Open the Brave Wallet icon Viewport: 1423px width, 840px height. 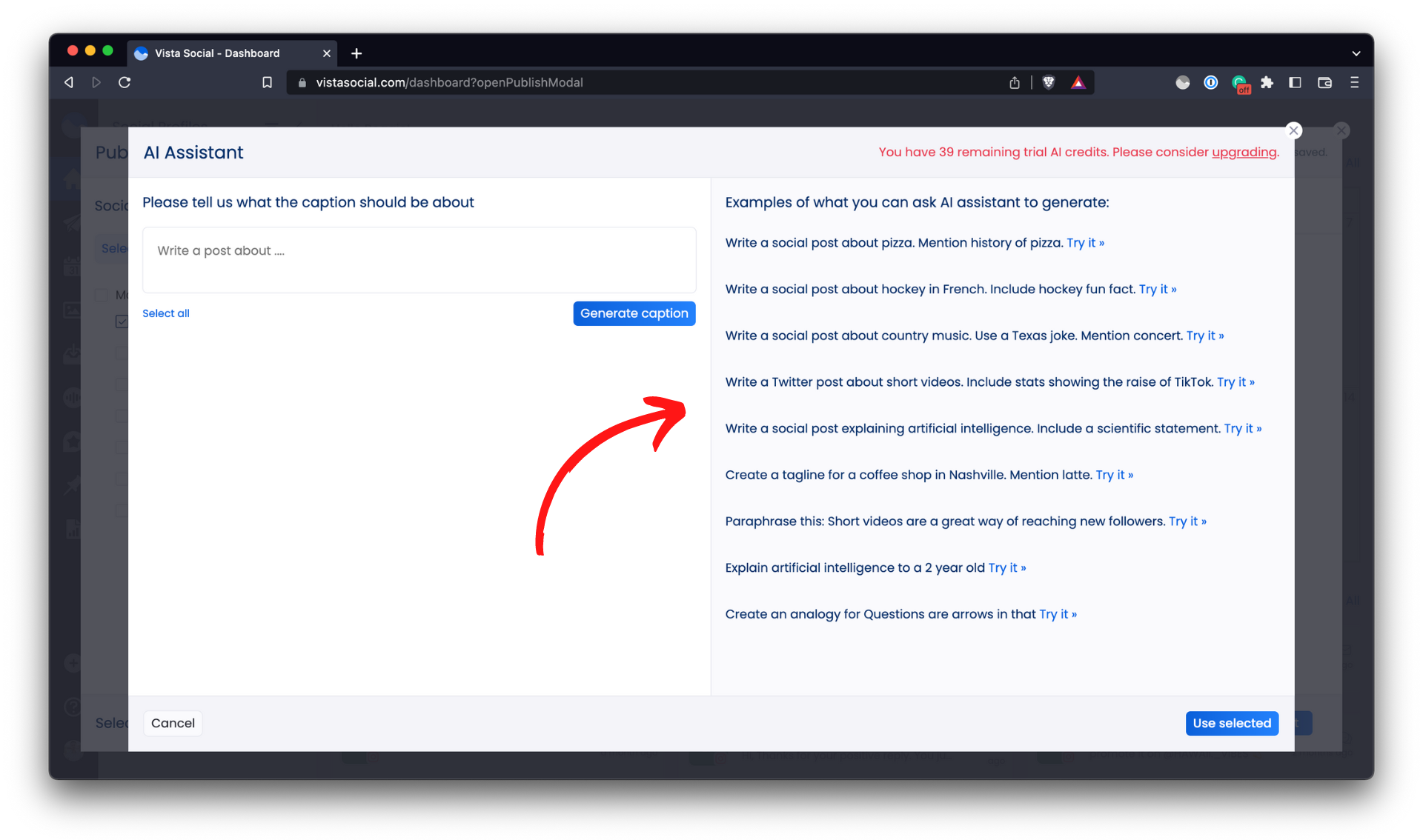coord(1324,82)
